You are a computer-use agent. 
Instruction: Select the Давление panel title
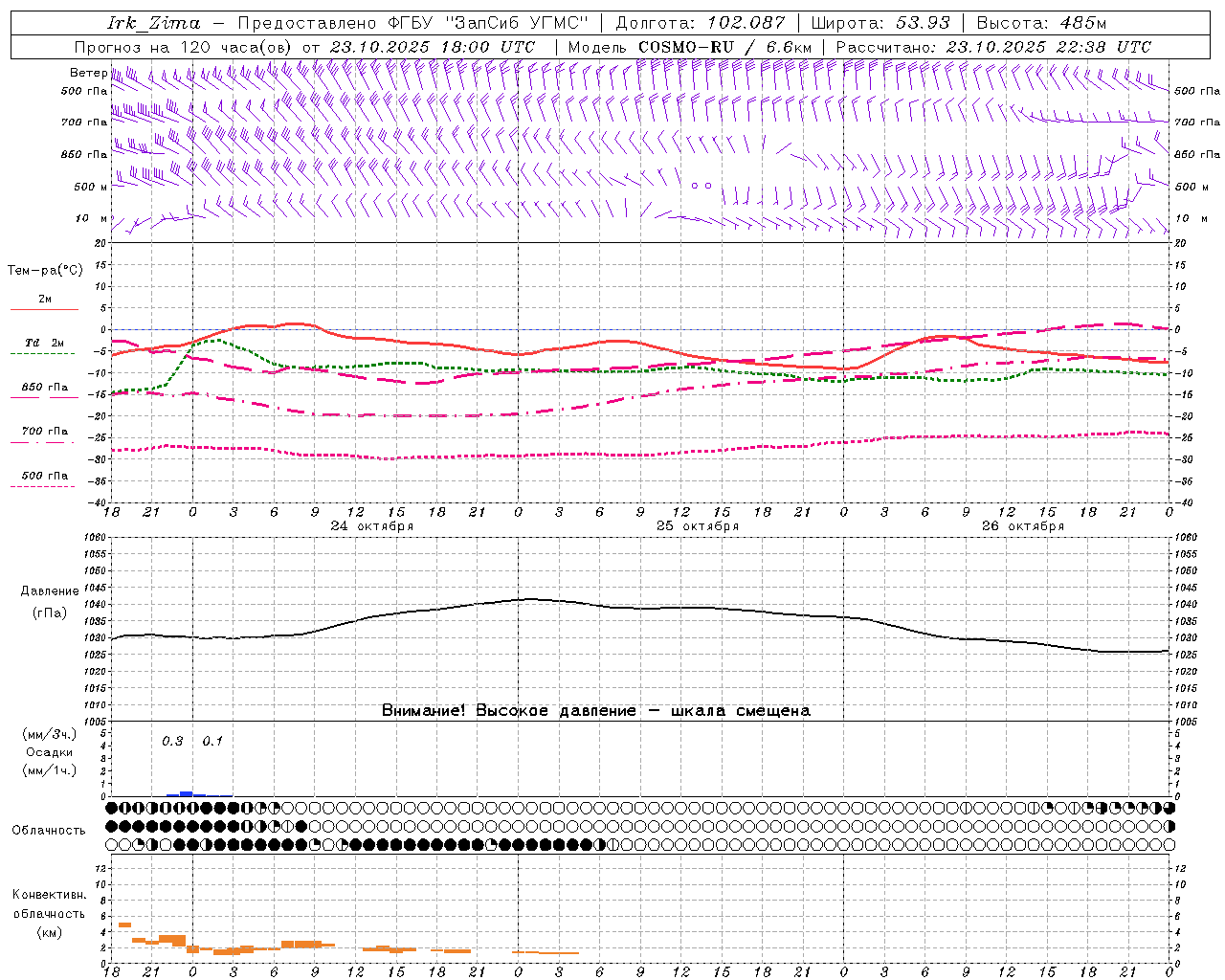[50, 591]
